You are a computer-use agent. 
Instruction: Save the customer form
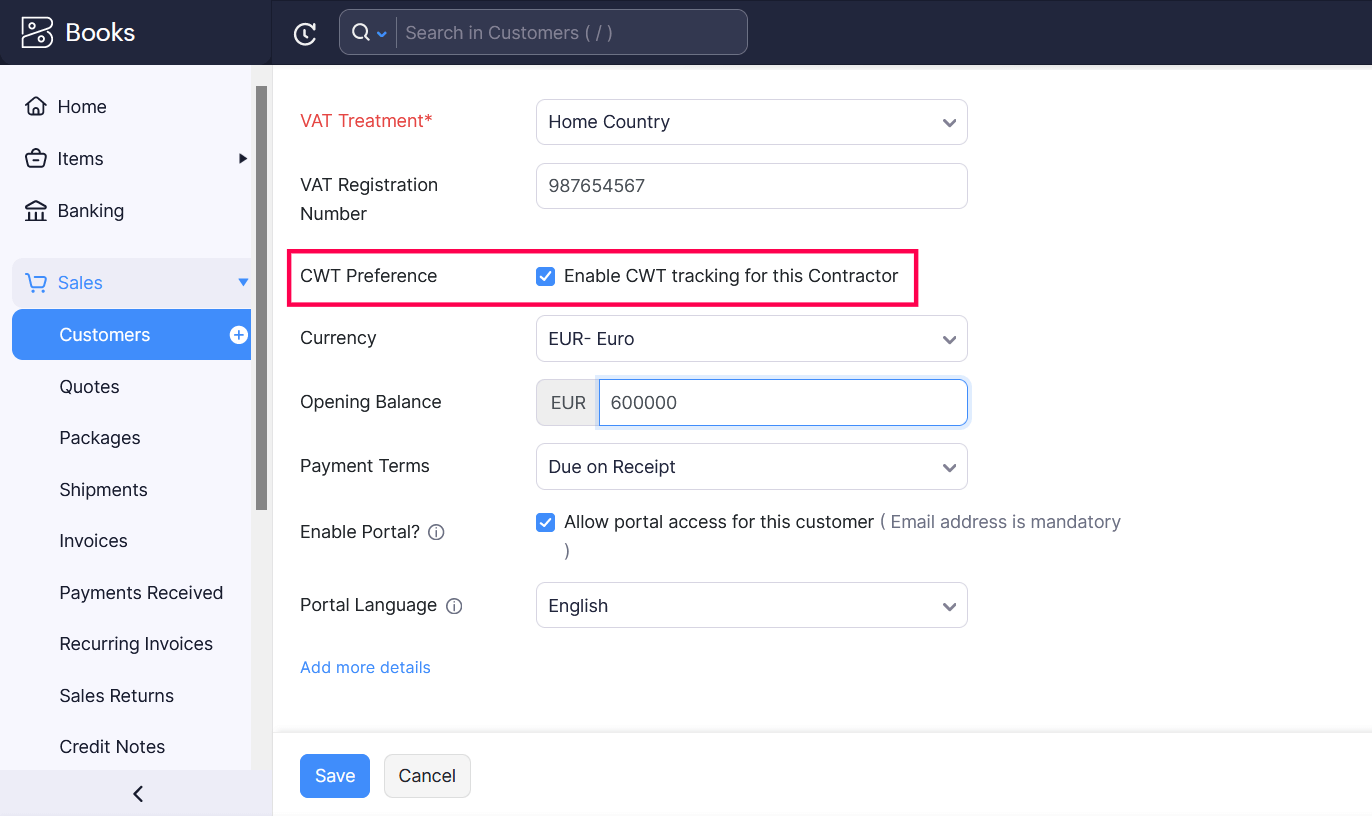334,776
